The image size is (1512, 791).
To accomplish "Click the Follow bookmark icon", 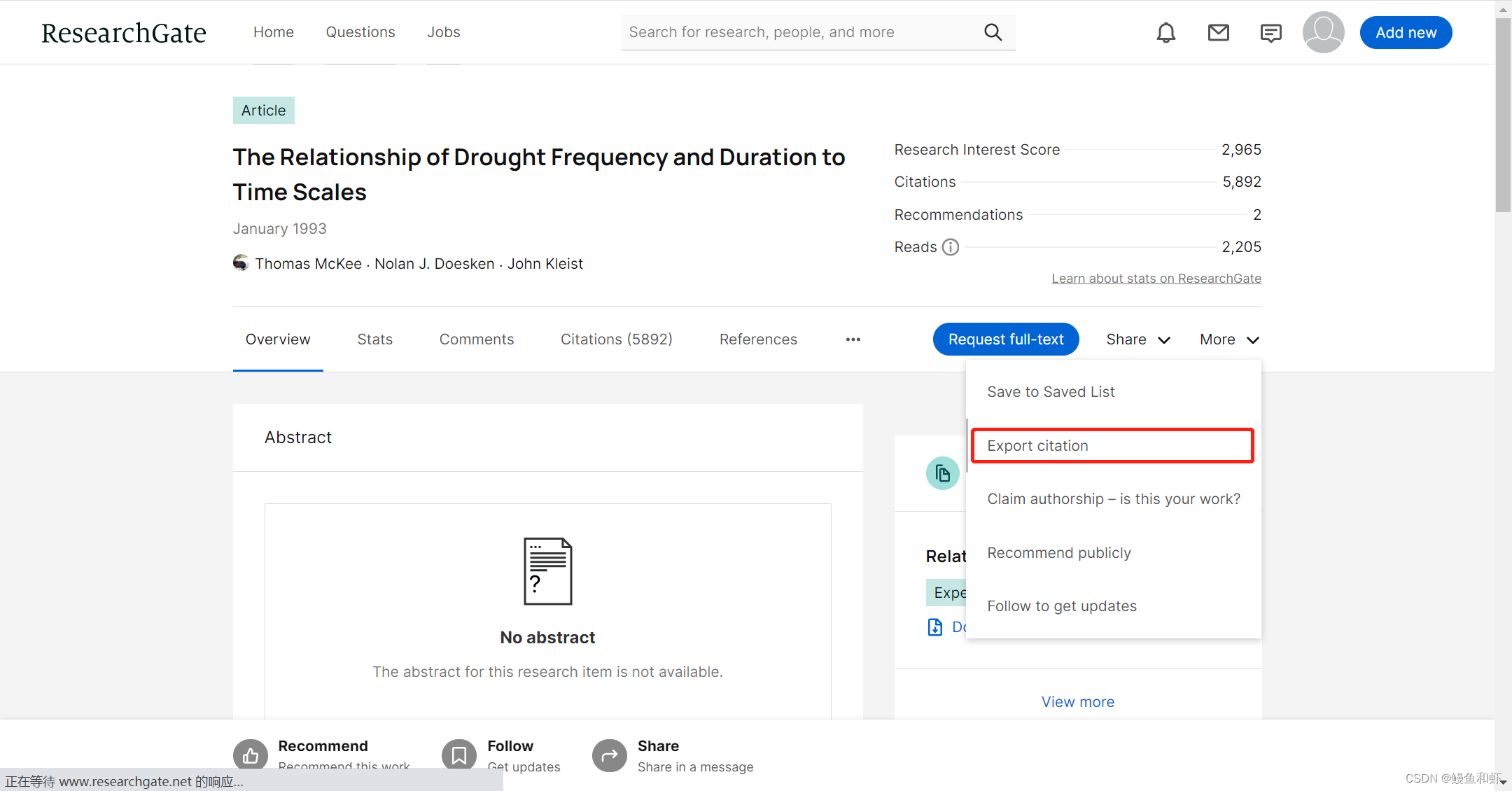I will (x=459, y=756).
